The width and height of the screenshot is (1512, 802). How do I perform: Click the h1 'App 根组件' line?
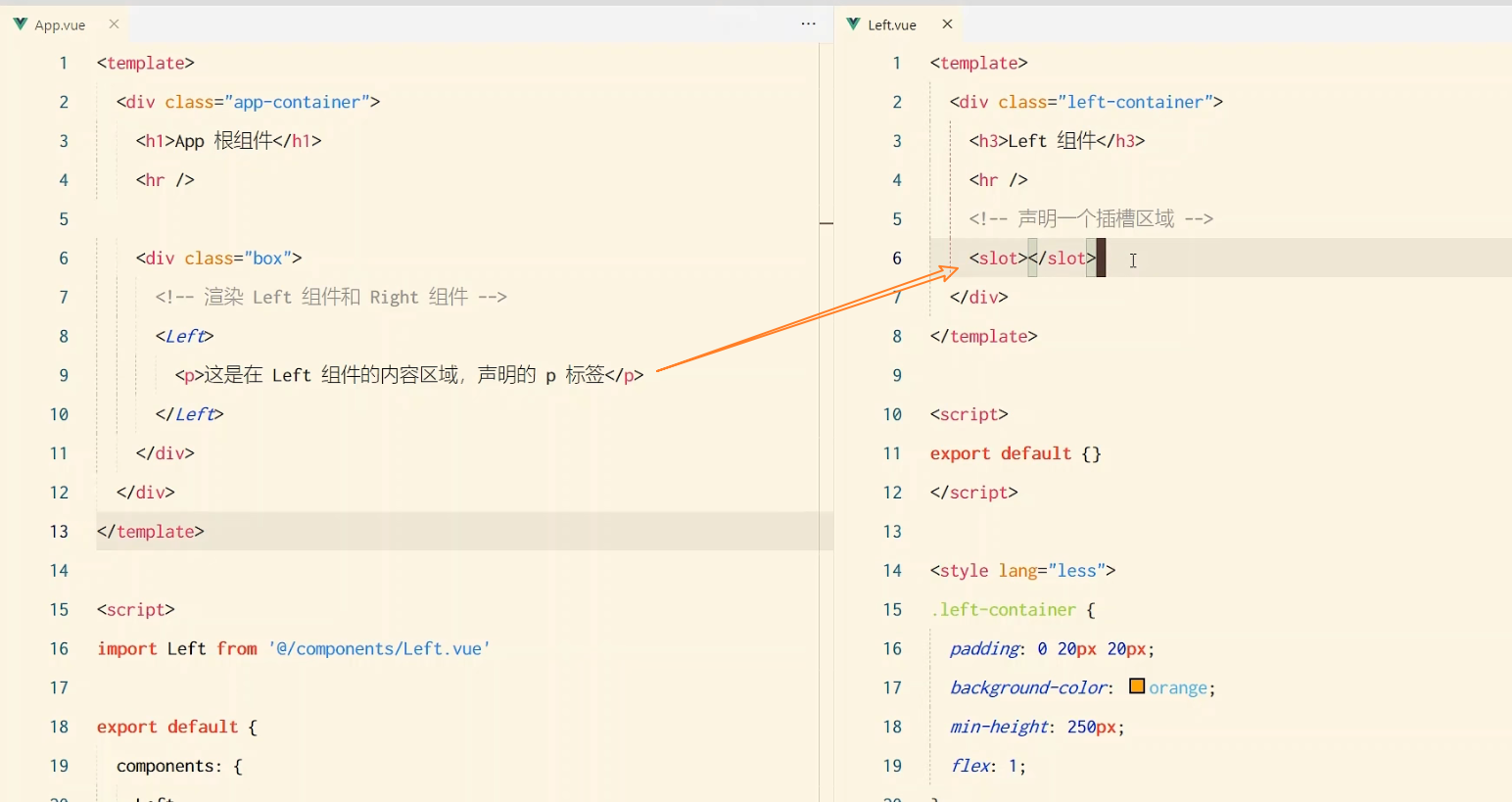(x=228, y=141)
